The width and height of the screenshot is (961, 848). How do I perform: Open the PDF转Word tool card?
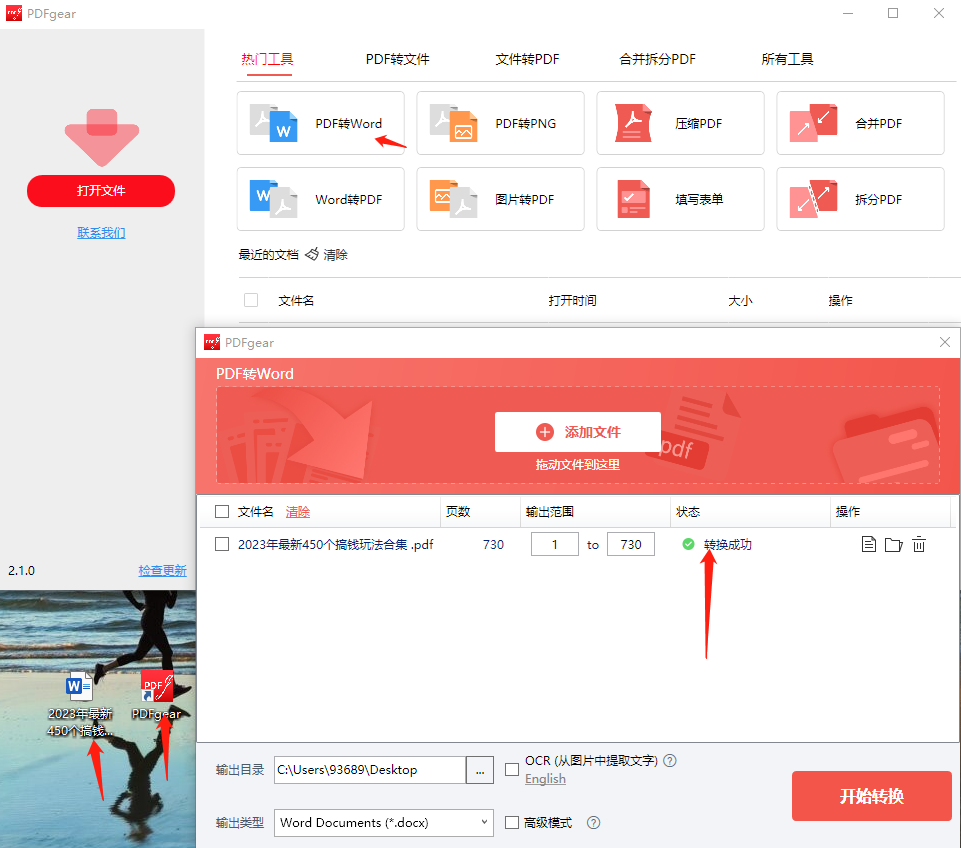pos(321,123)
